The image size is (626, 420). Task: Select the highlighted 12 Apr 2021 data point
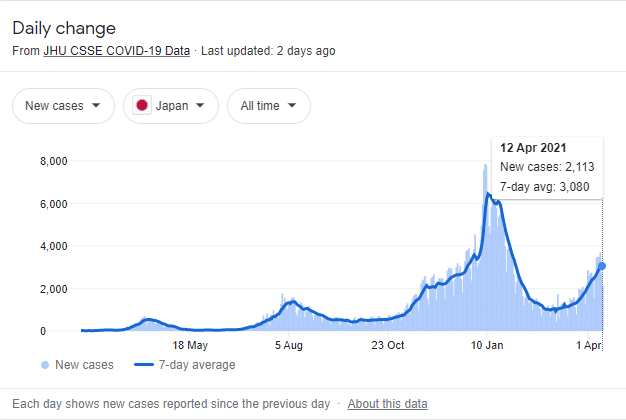[602, 266]
